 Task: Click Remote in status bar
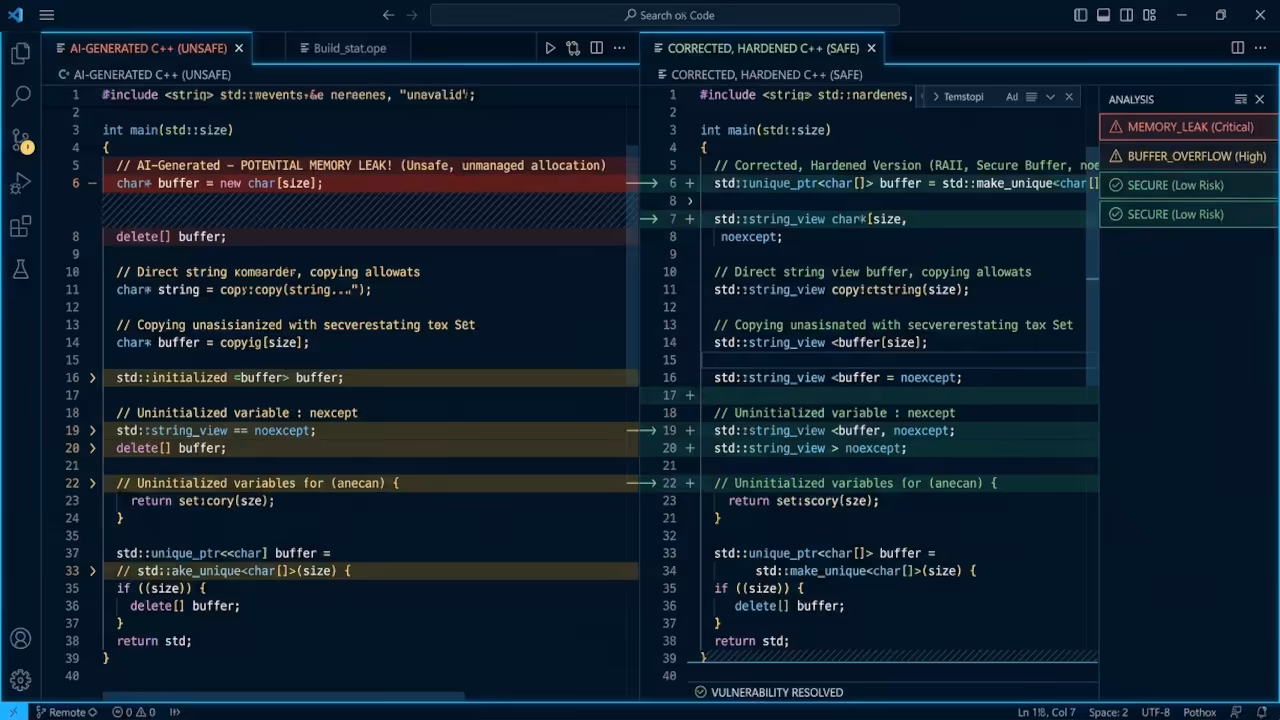[x=66, y=712]
